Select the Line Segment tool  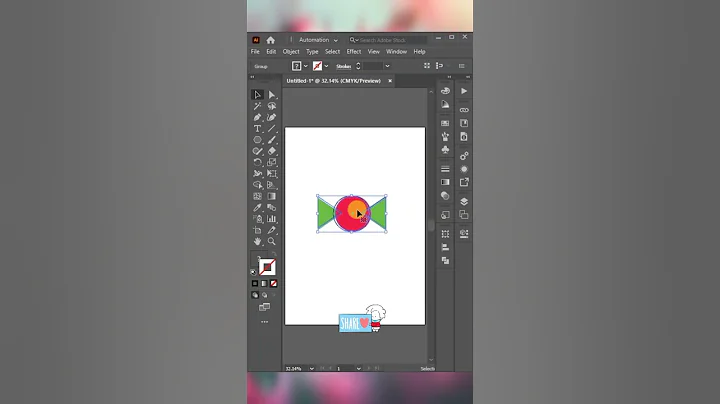tap(272, 129)
